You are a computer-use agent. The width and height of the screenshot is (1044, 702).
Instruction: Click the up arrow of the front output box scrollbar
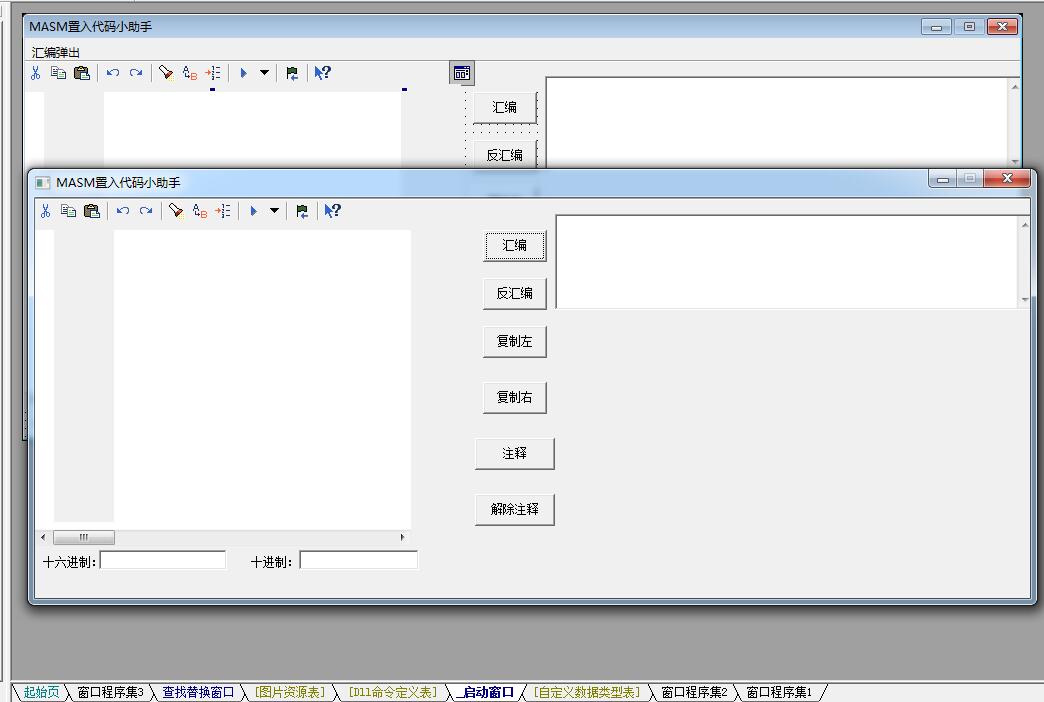pyautogui.click(x=1025, y=225)
